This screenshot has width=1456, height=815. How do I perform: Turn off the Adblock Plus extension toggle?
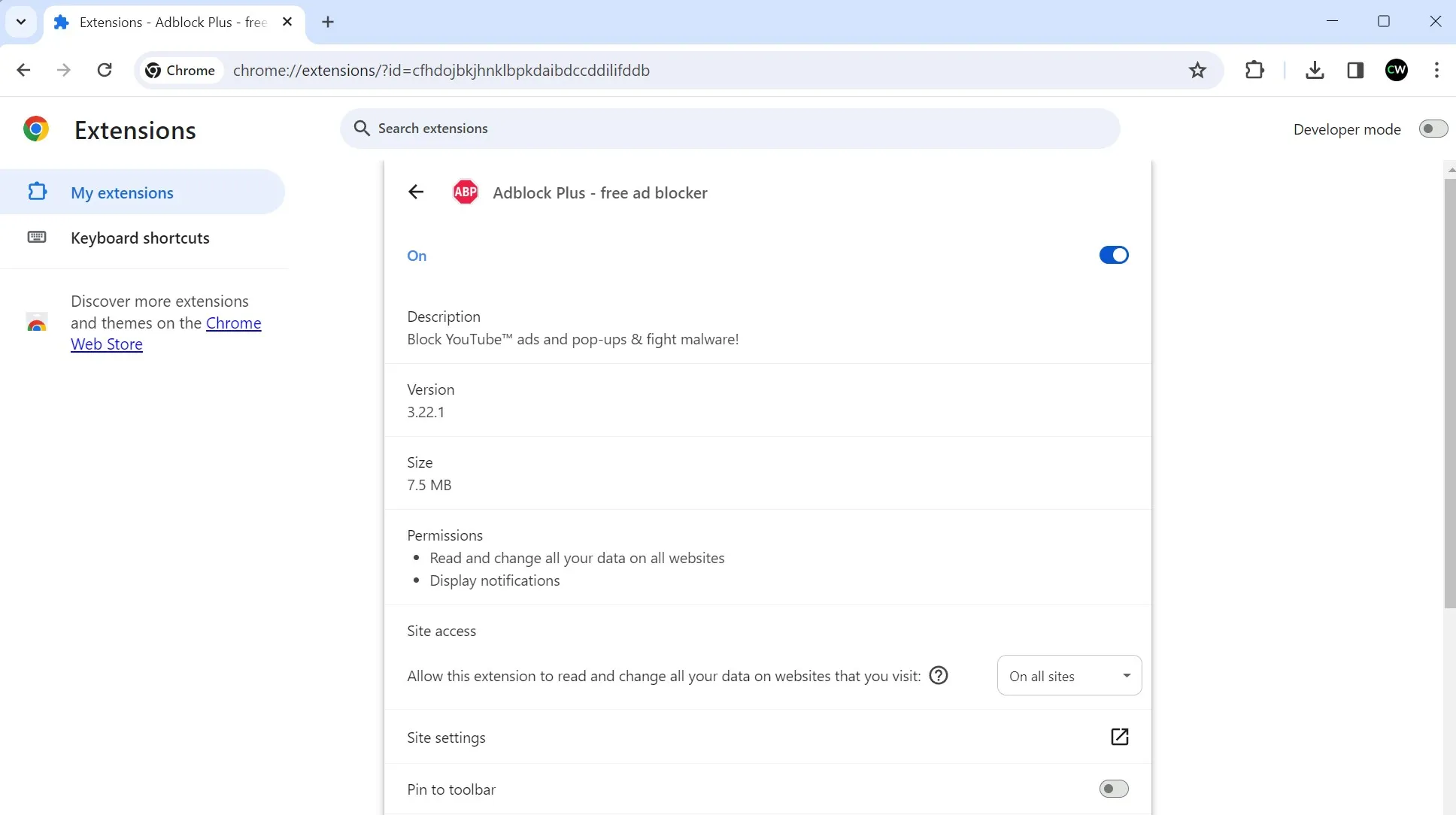pyautogui.click(x=1113, y=255)
